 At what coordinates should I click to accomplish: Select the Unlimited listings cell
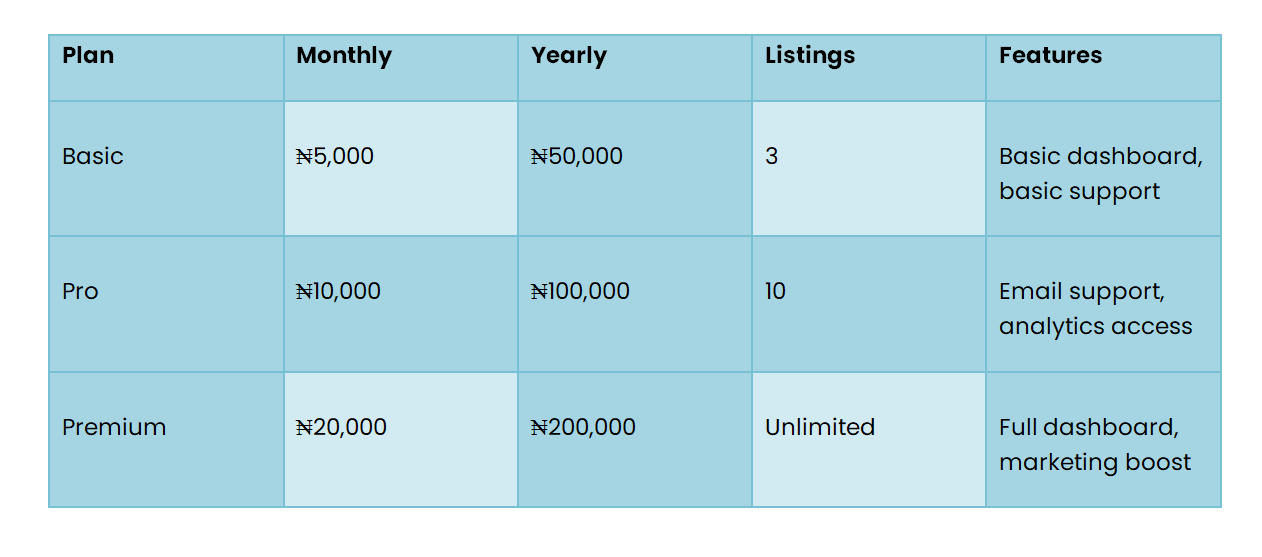869,440
